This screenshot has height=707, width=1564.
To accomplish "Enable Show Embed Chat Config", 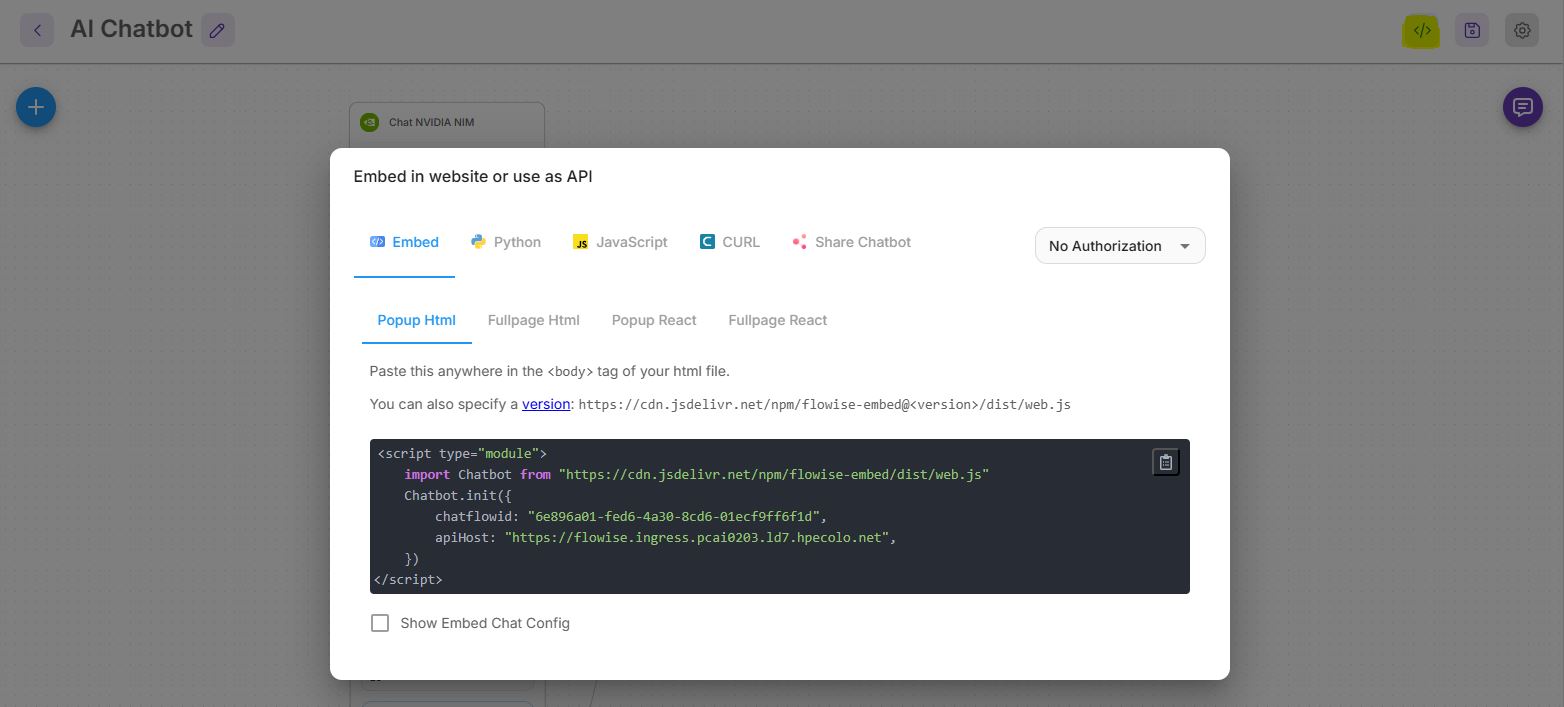I will 380,622.
